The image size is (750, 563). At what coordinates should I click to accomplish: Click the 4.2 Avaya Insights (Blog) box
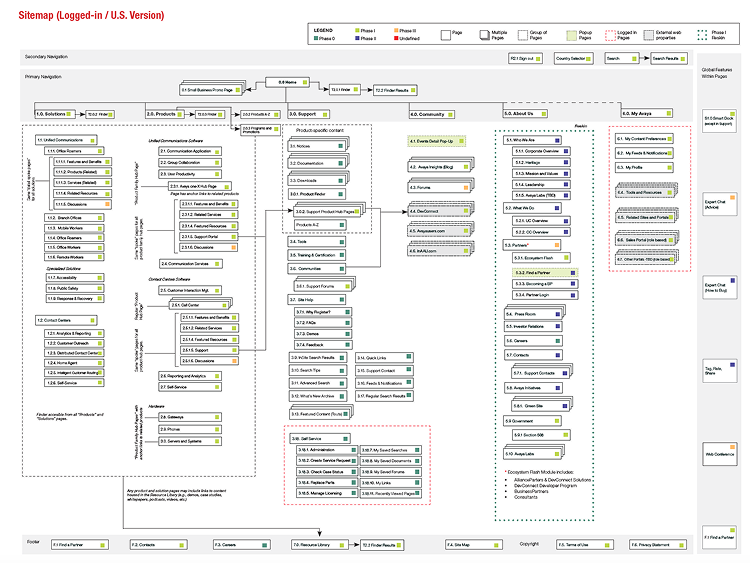point(439,167)
